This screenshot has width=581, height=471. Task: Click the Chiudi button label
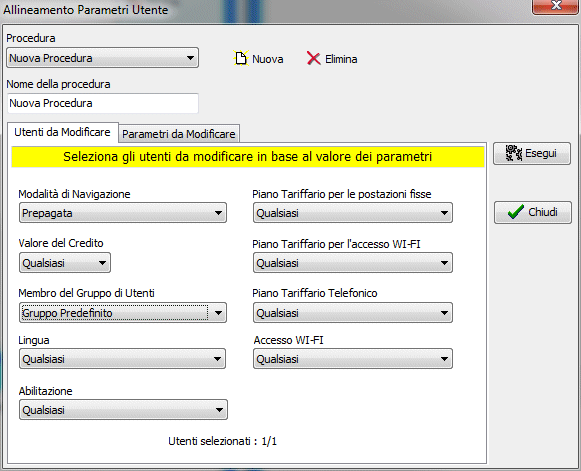tap(543, 212)
